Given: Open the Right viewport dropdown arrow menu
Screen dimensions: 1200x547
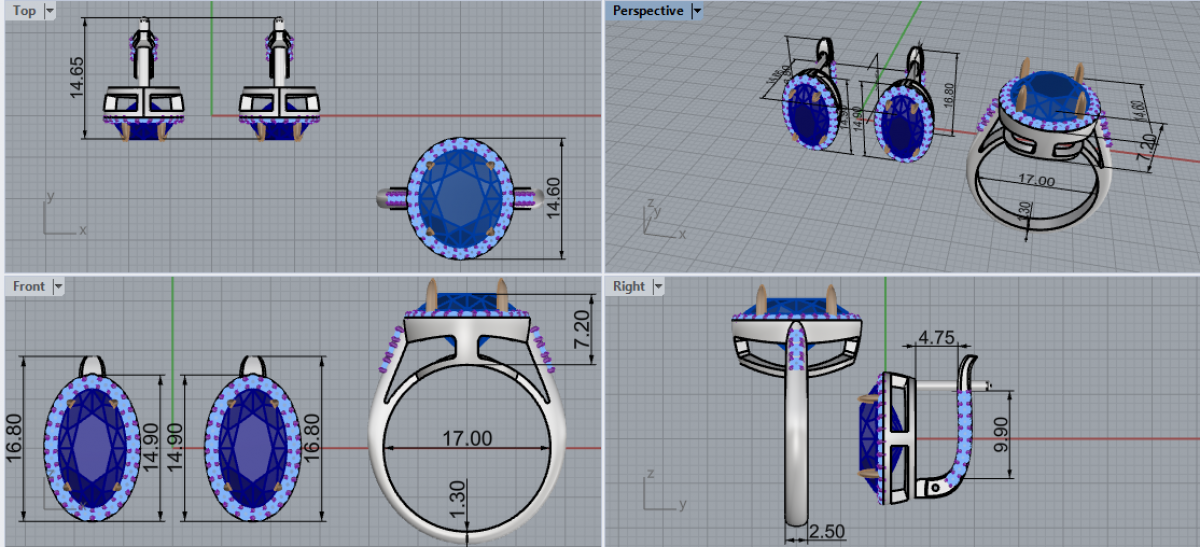Looking at the screenshot, I should (657, 286).
